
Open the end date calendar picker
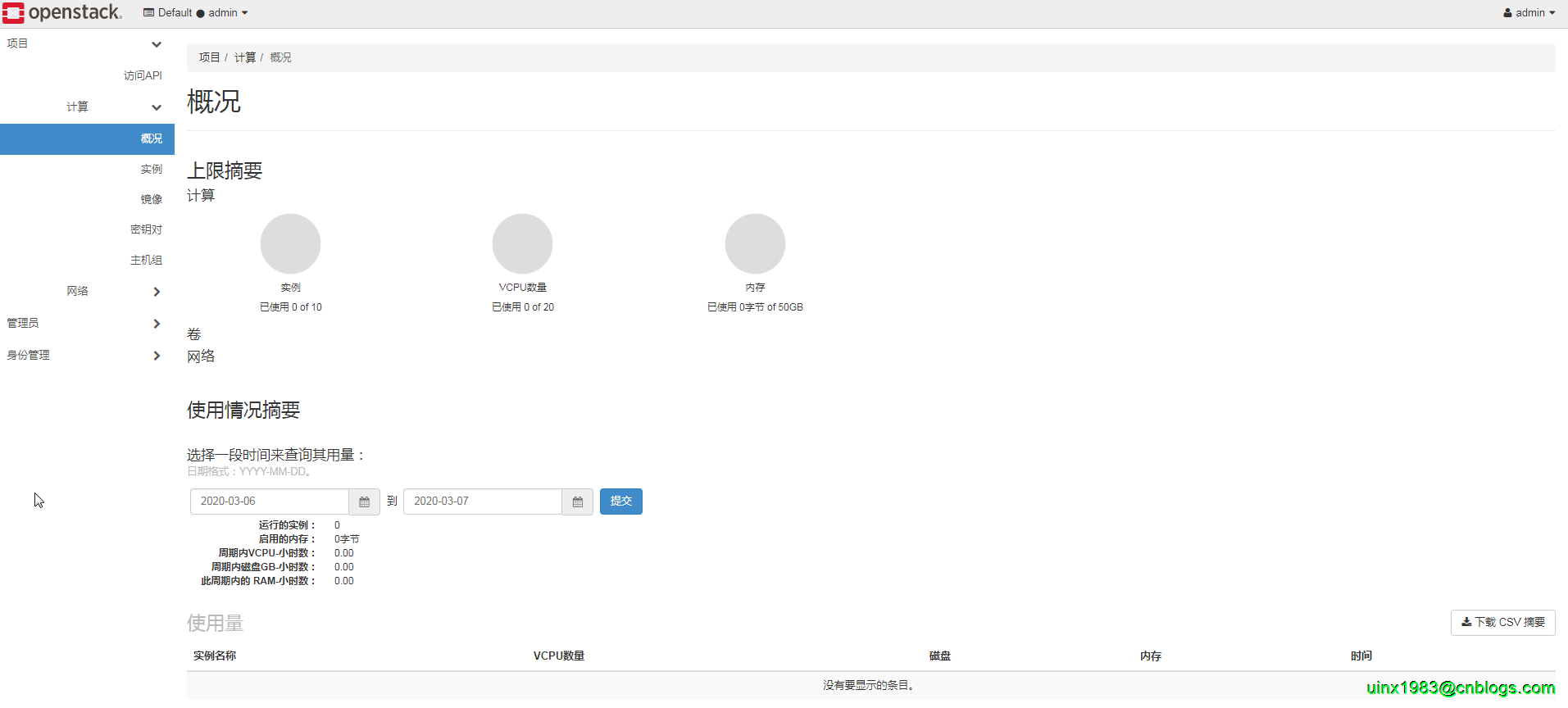coord(577,501)
